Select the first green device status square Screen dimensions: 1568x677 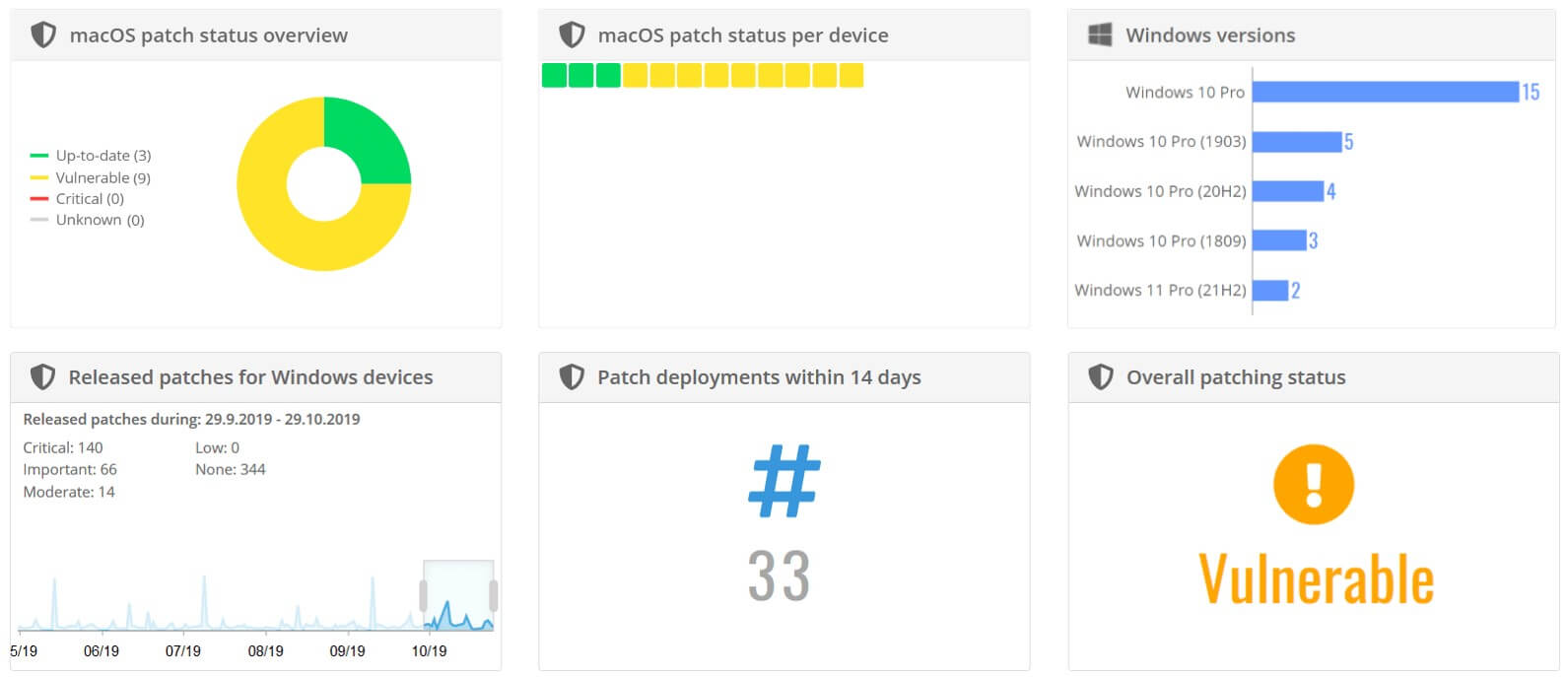(554, 75)
